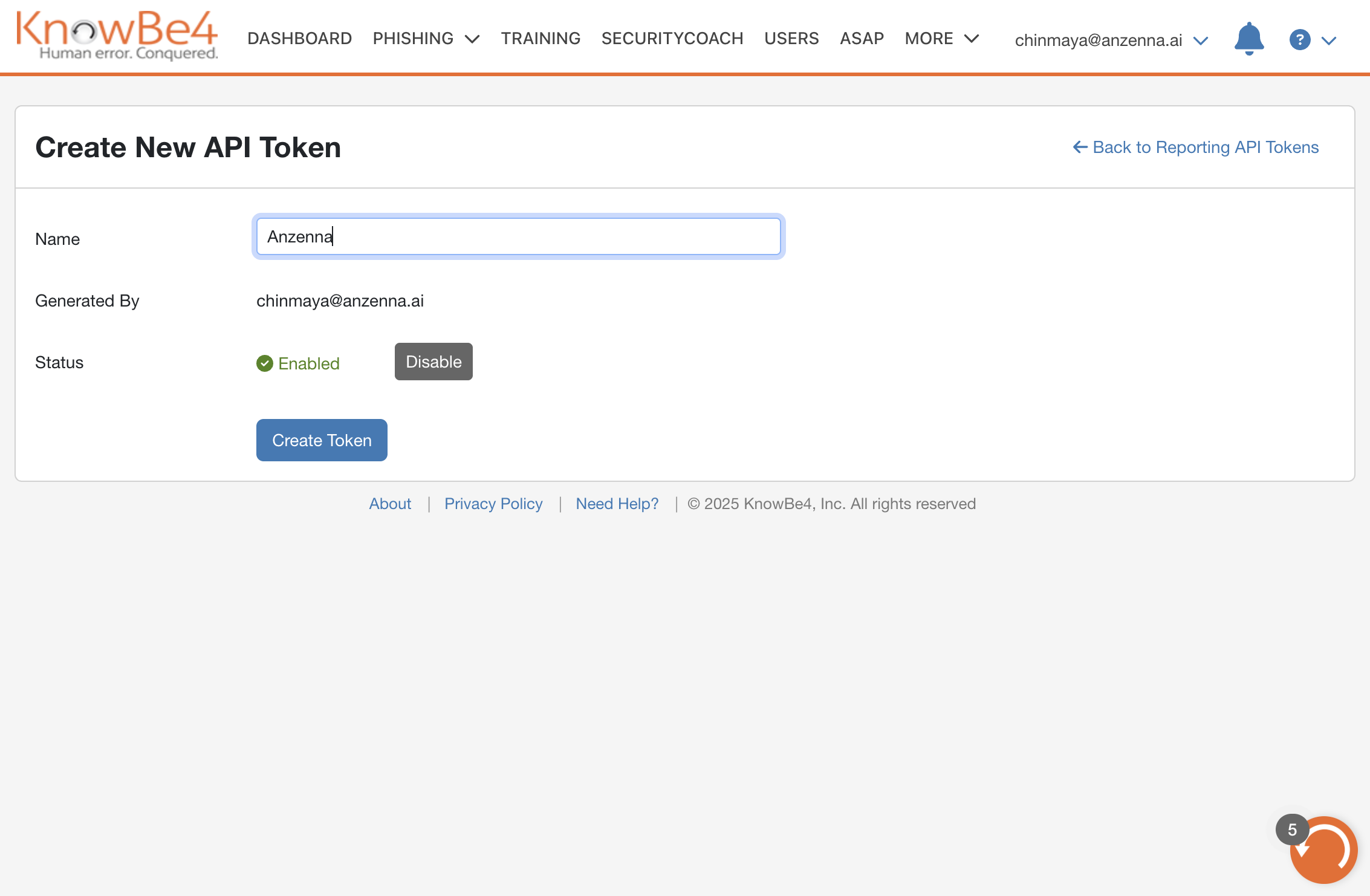Viewport: 1370px width, 896px height.
Task: Click the green Enabled checkmark icon
Action: 264,363
